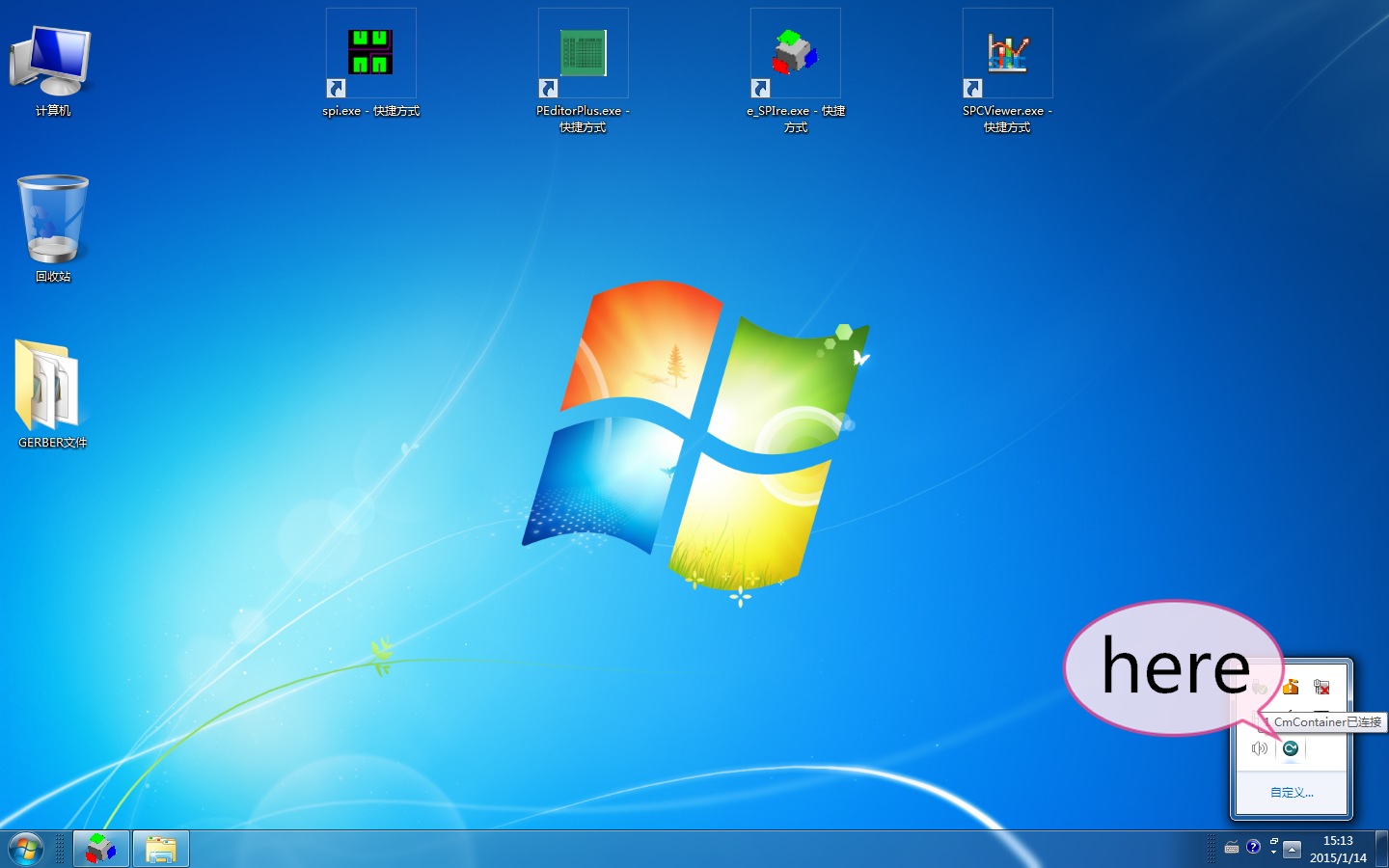Click the speaker volume icon in tray popup
The image size is (1389, 868).
point(1259,748)
